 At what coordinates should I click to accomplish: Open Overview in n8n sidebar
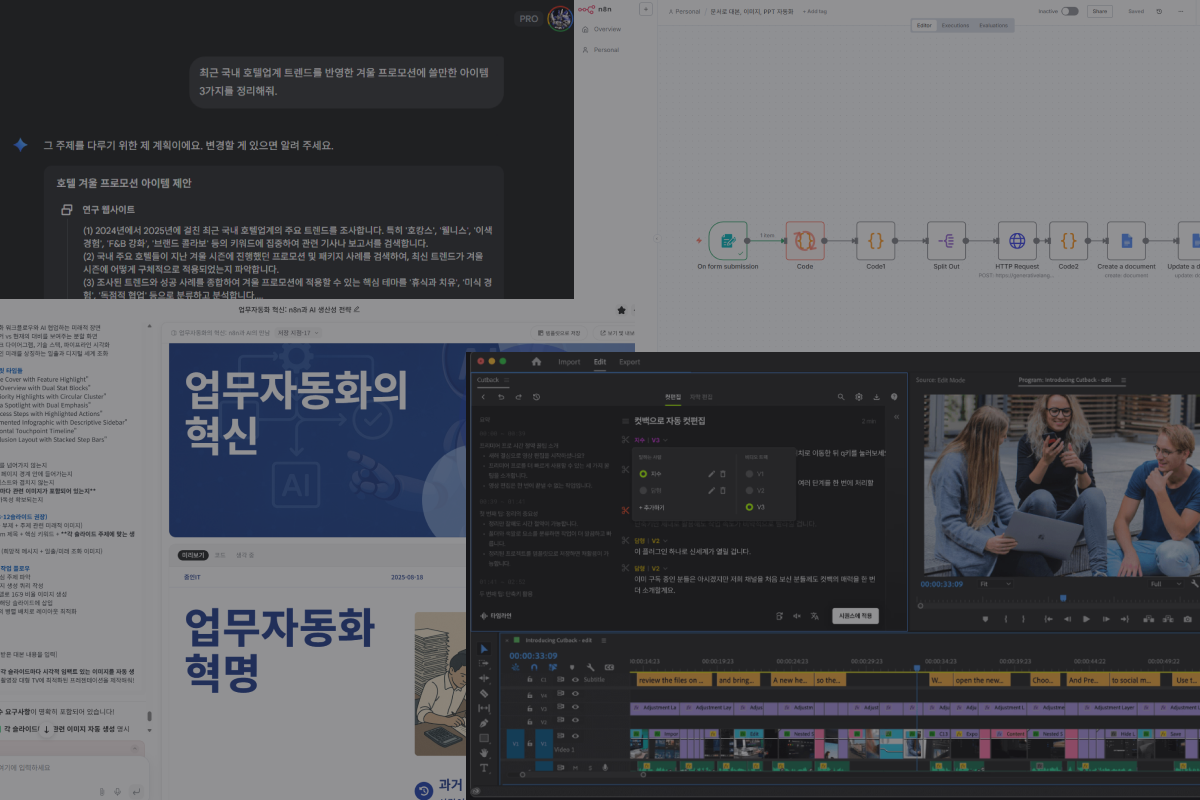607,29
